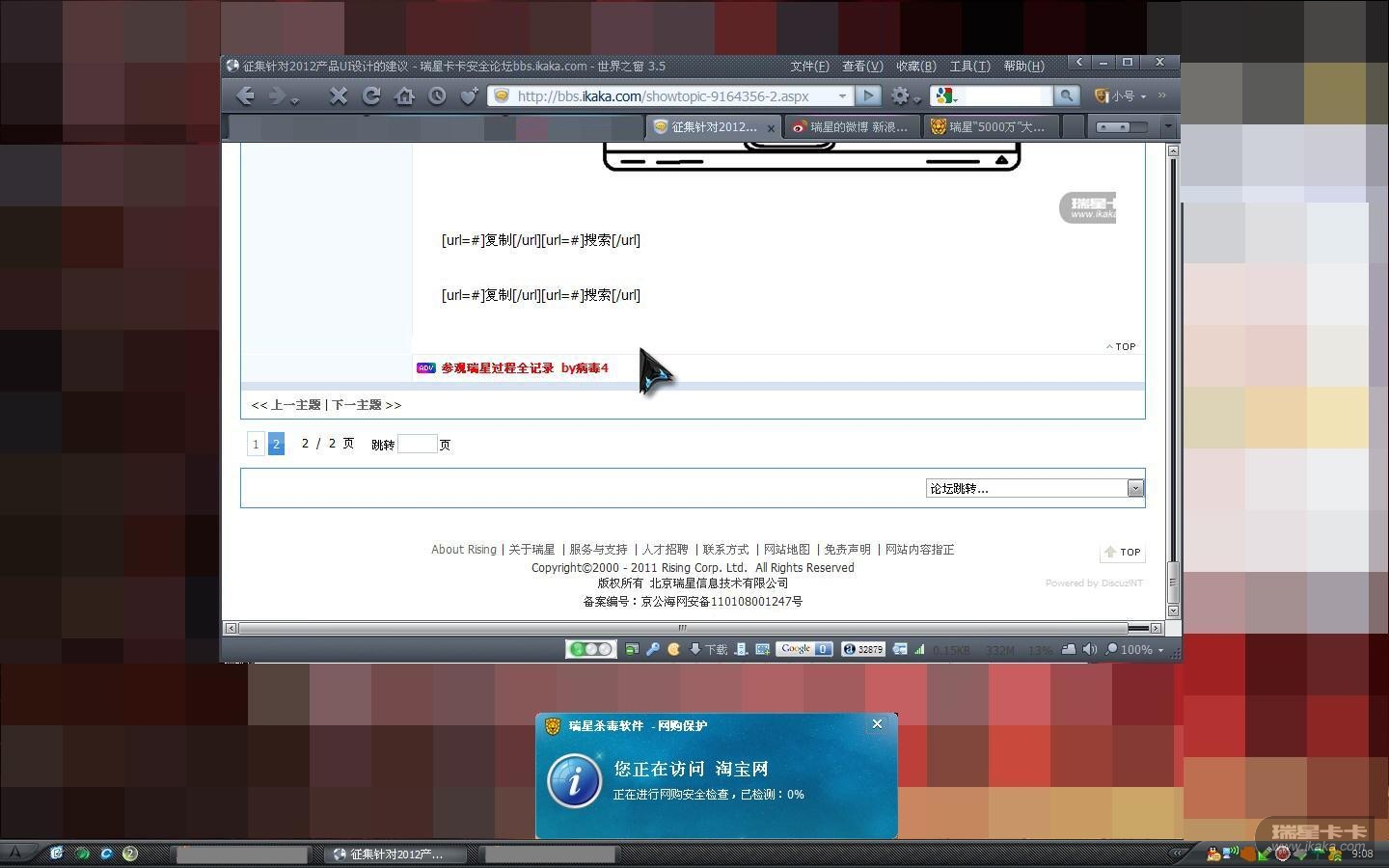Viewport: 1389px width, 868px height.
Task: Open the 服务与支持 footer link
Action: pyautogui.click(x=598, y=549)
